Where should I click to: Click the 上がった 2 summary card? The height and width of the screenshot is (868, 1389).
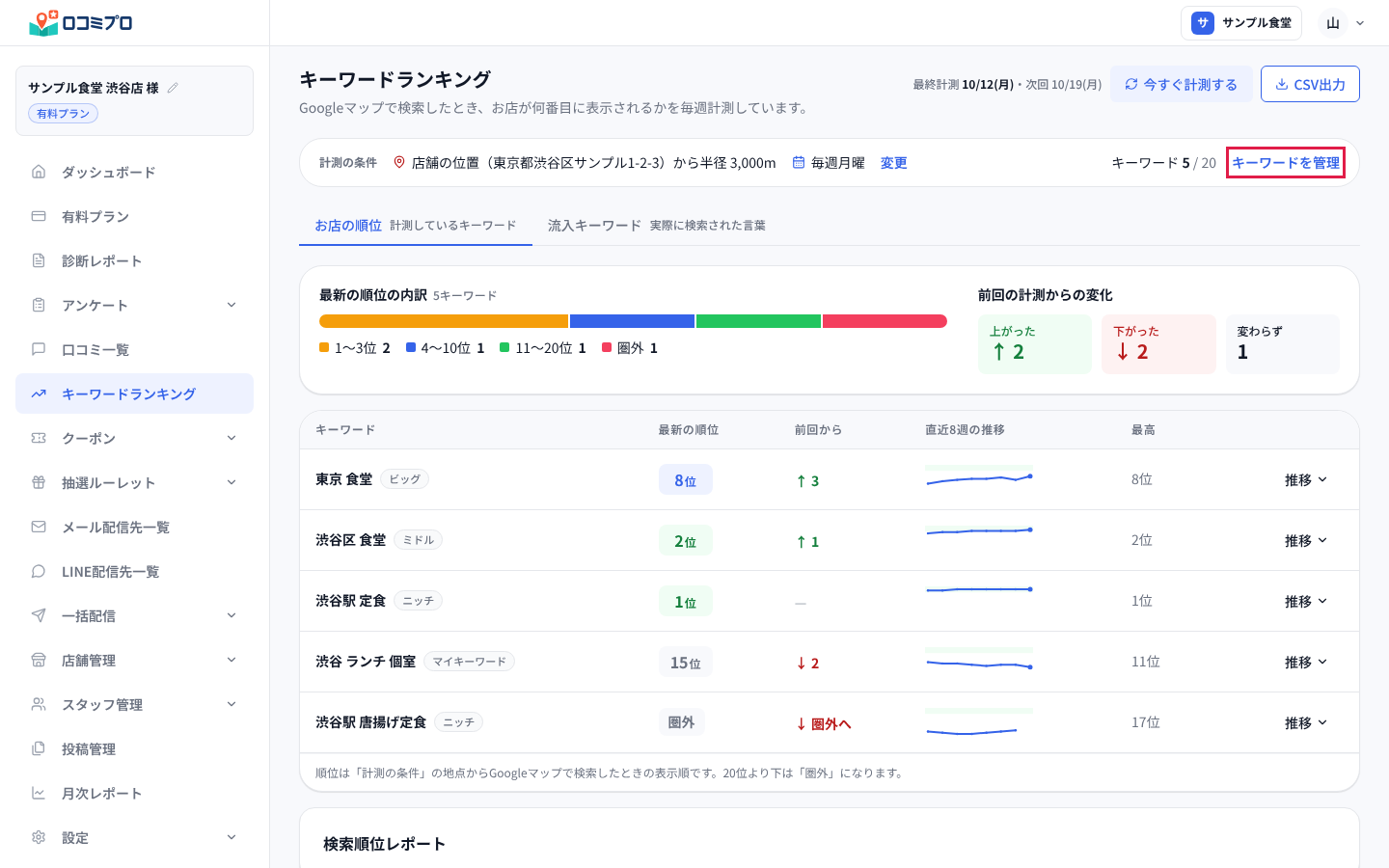click(x=1035, y=344)
